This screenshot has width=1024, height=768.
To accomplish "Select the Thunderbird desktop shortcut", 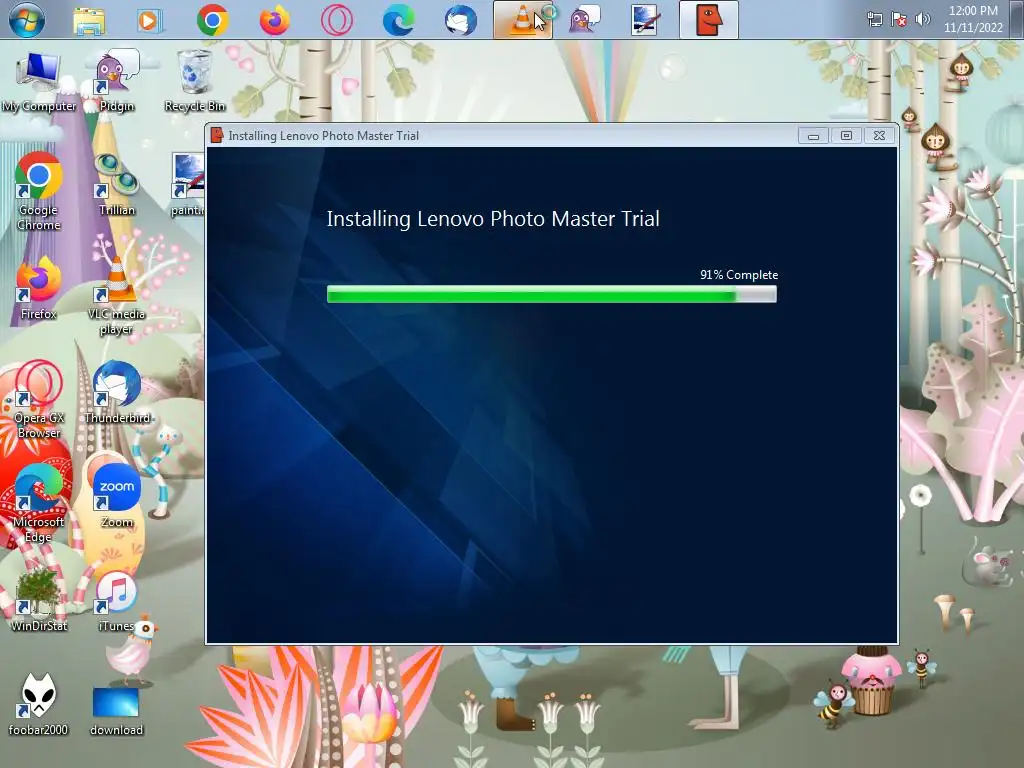I will [x=118, y=392].
